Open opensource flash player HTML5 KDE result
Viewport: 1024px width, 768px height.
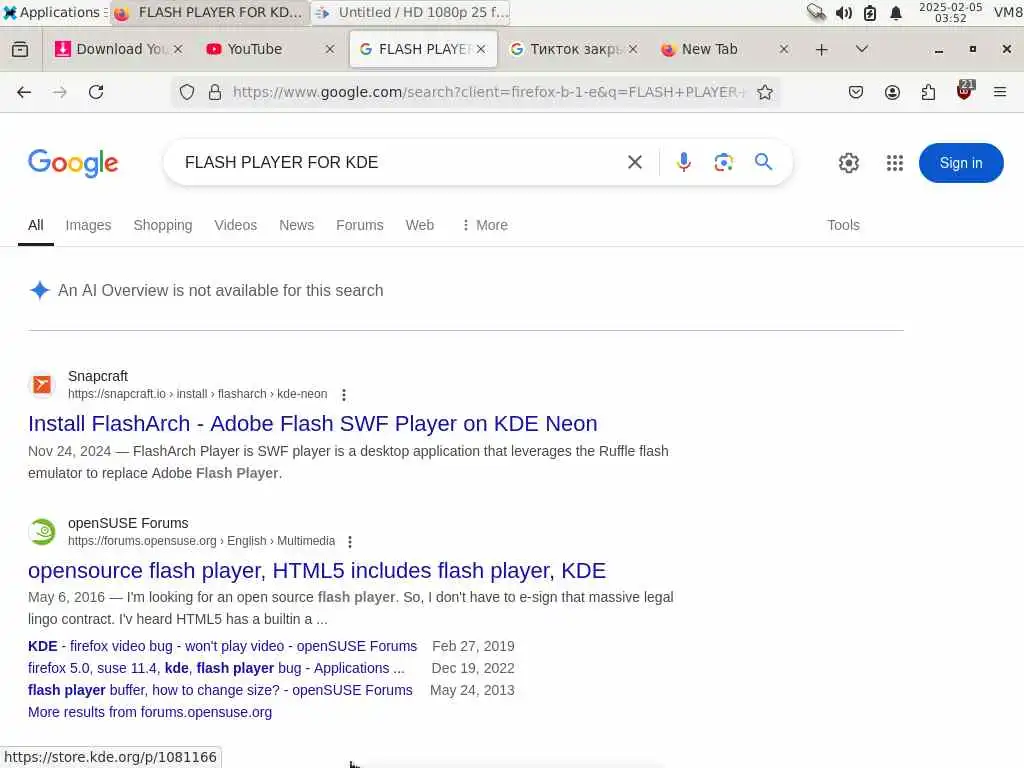coord(317,570)
